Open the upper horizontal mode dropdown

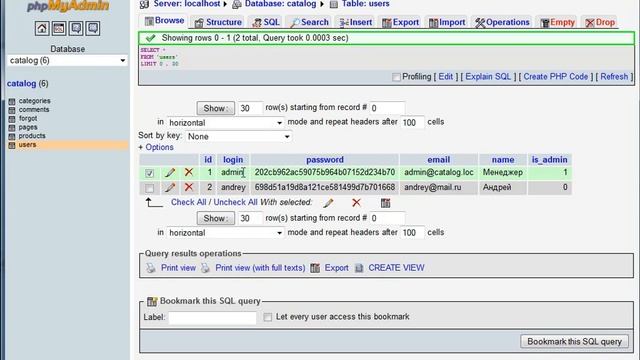(225, 122)
